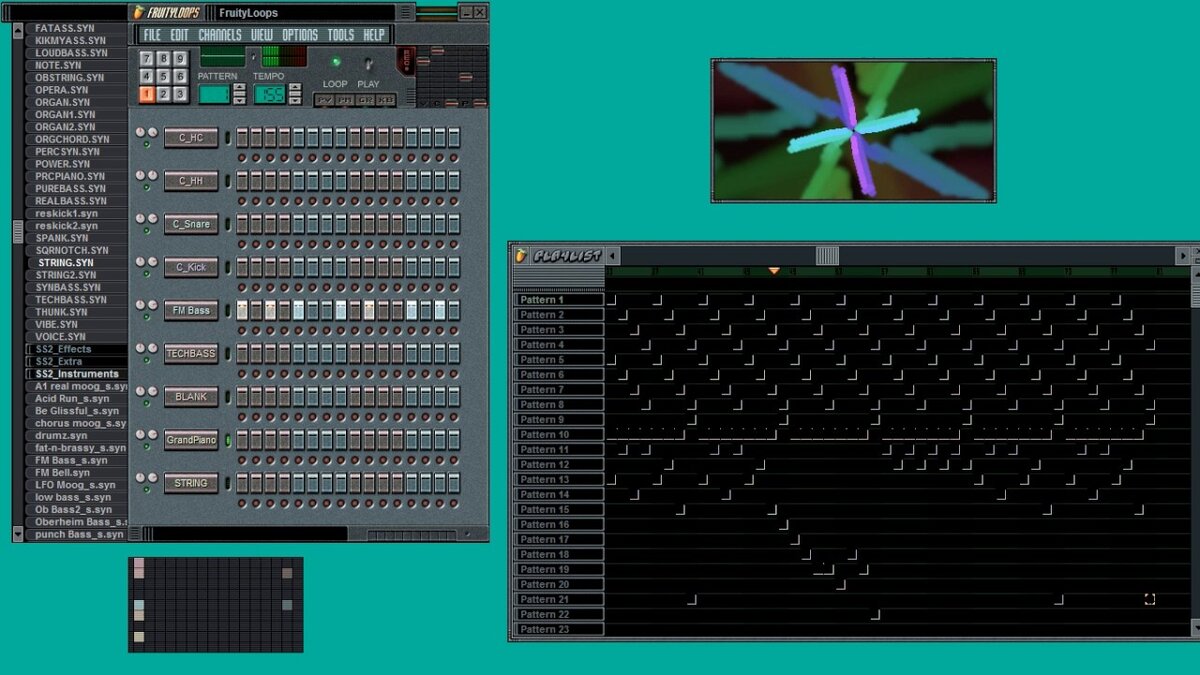Select pattern number 8 on keypad
Screen dimensions: 1200x675
pos(163,58)
